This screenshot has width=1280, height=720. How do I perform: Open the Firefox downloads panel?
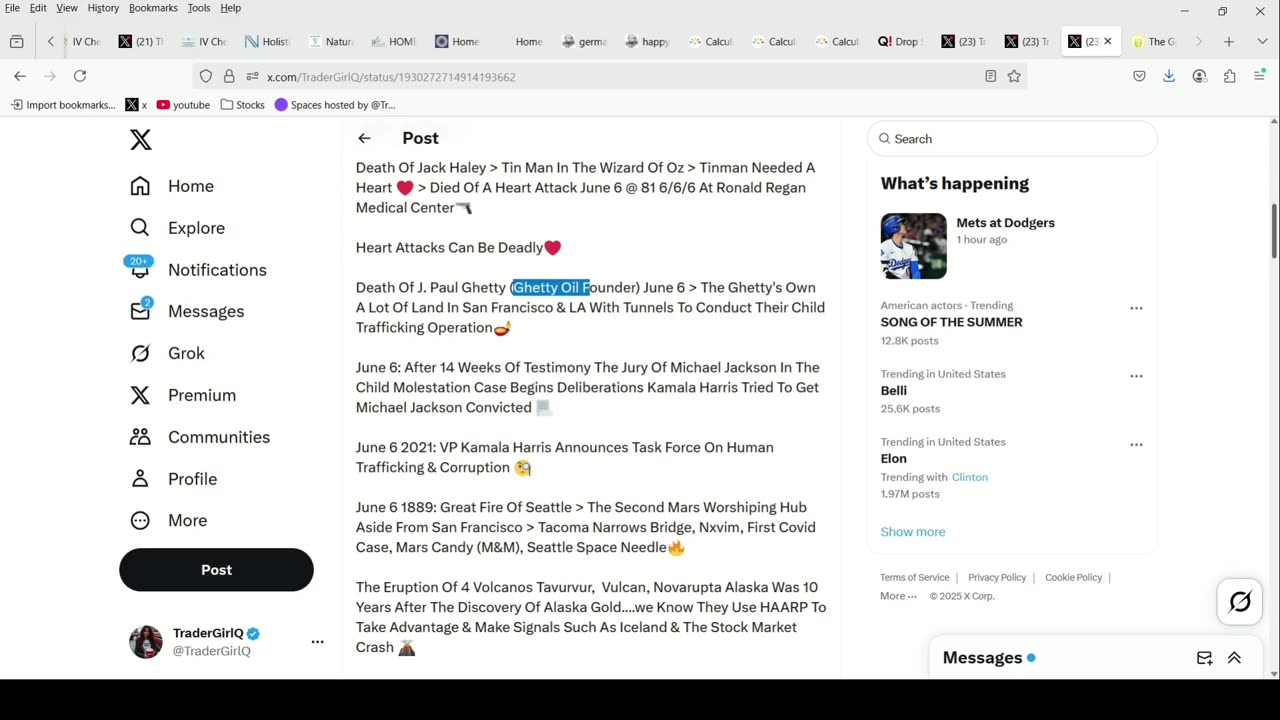coord(1169,76)
